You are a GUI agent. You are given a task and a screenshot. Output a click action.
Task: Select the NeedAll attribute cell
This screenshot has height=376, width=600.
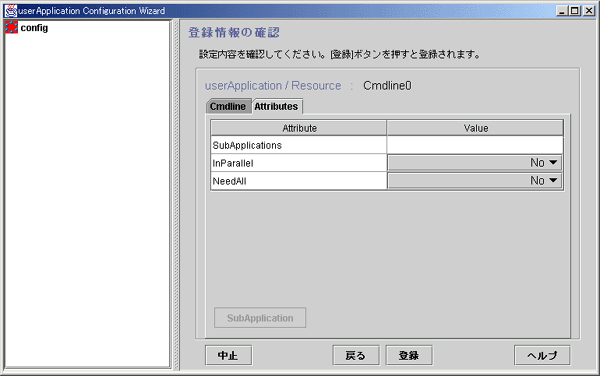298,181
